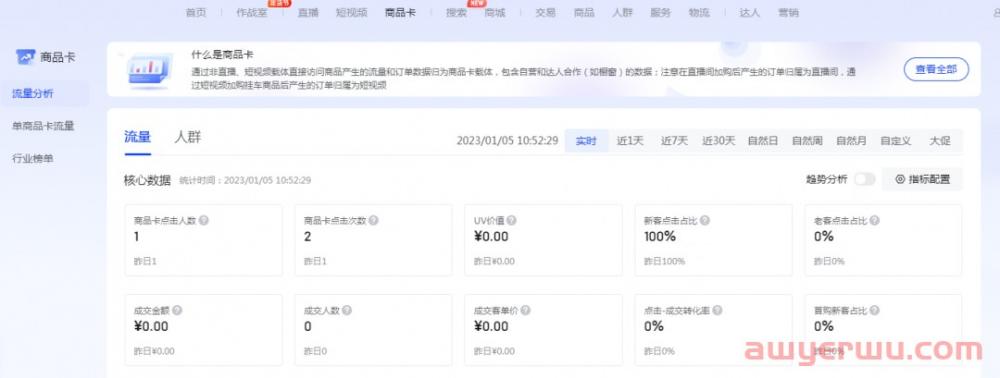Go to 首页 in top navigation
This screenshot has width=1000, height=378.
(x=196, y=13)
